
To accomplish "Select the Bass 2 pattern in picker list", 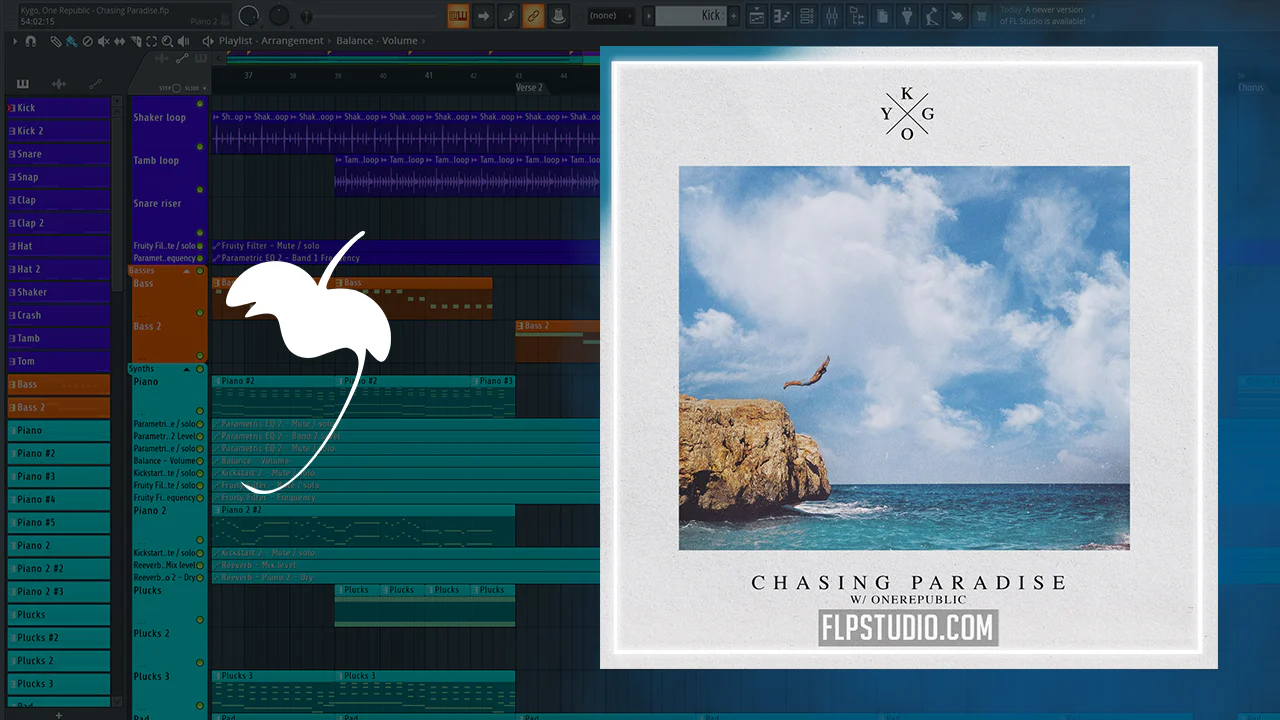I will coord(58,407).
